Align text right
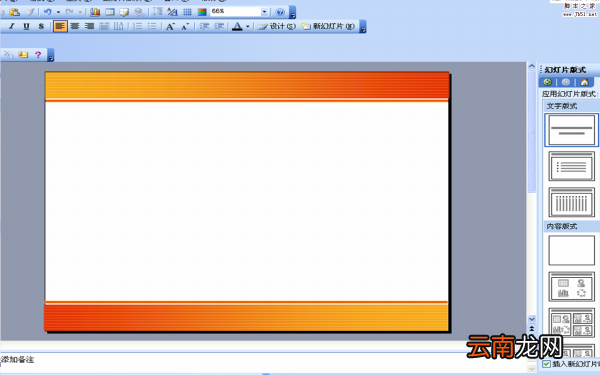 89,26
